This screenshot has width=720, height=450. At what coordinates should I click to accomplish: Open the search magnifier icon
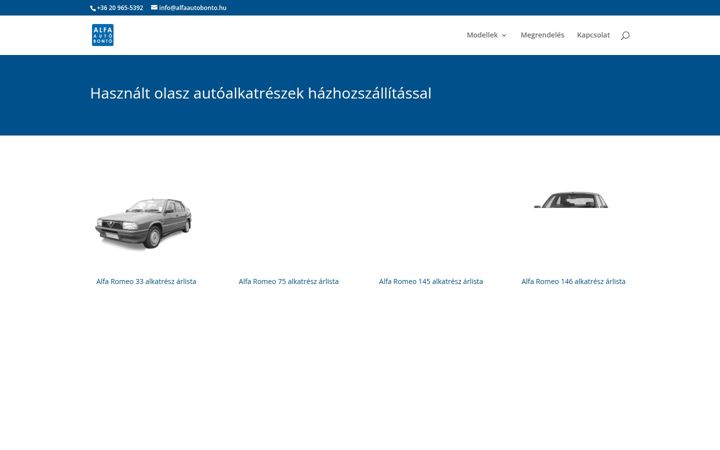(x=625, y=35)
